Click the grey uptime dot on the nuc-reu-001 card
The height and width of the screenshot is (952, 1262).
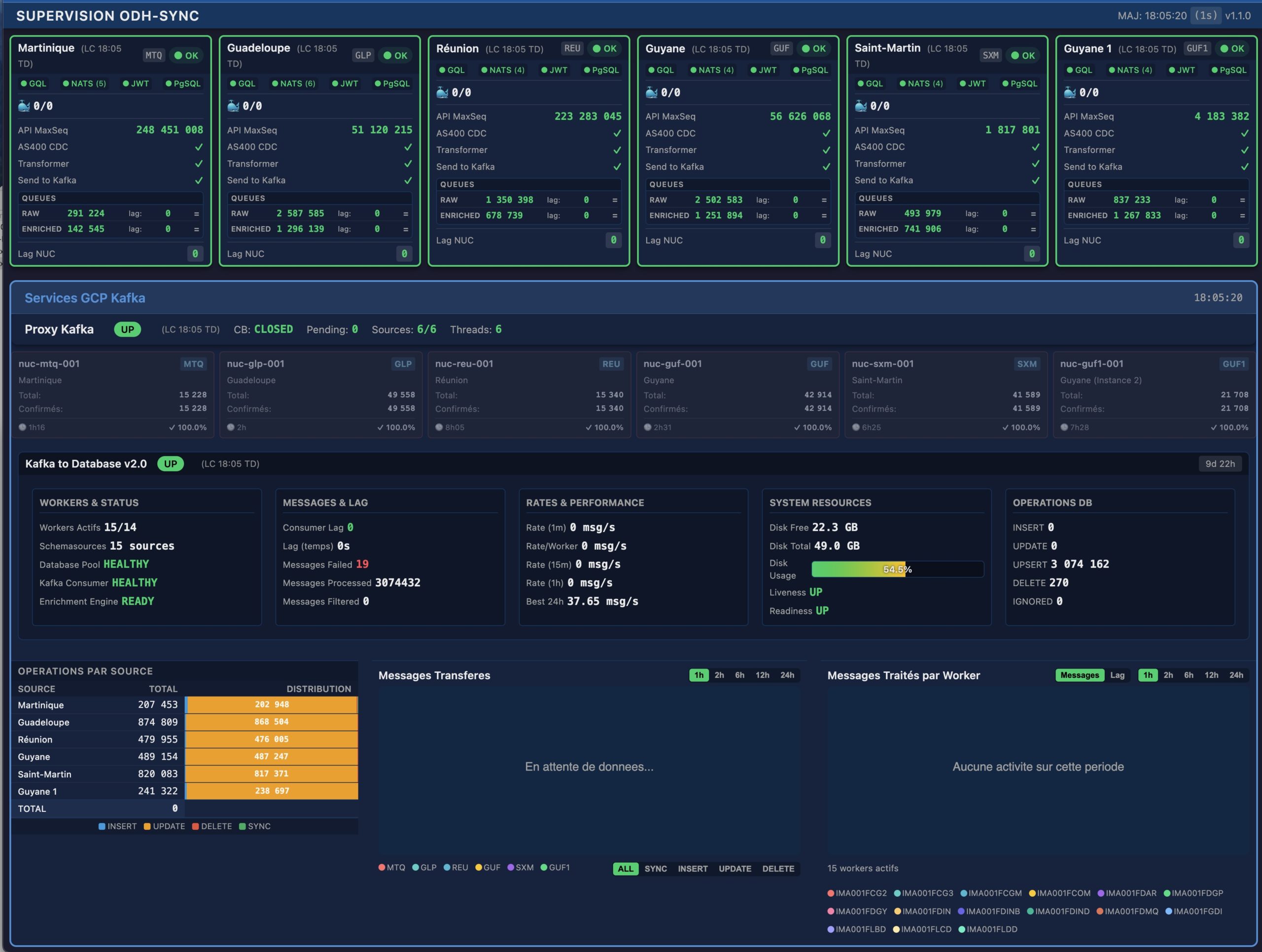click(439, 427)
